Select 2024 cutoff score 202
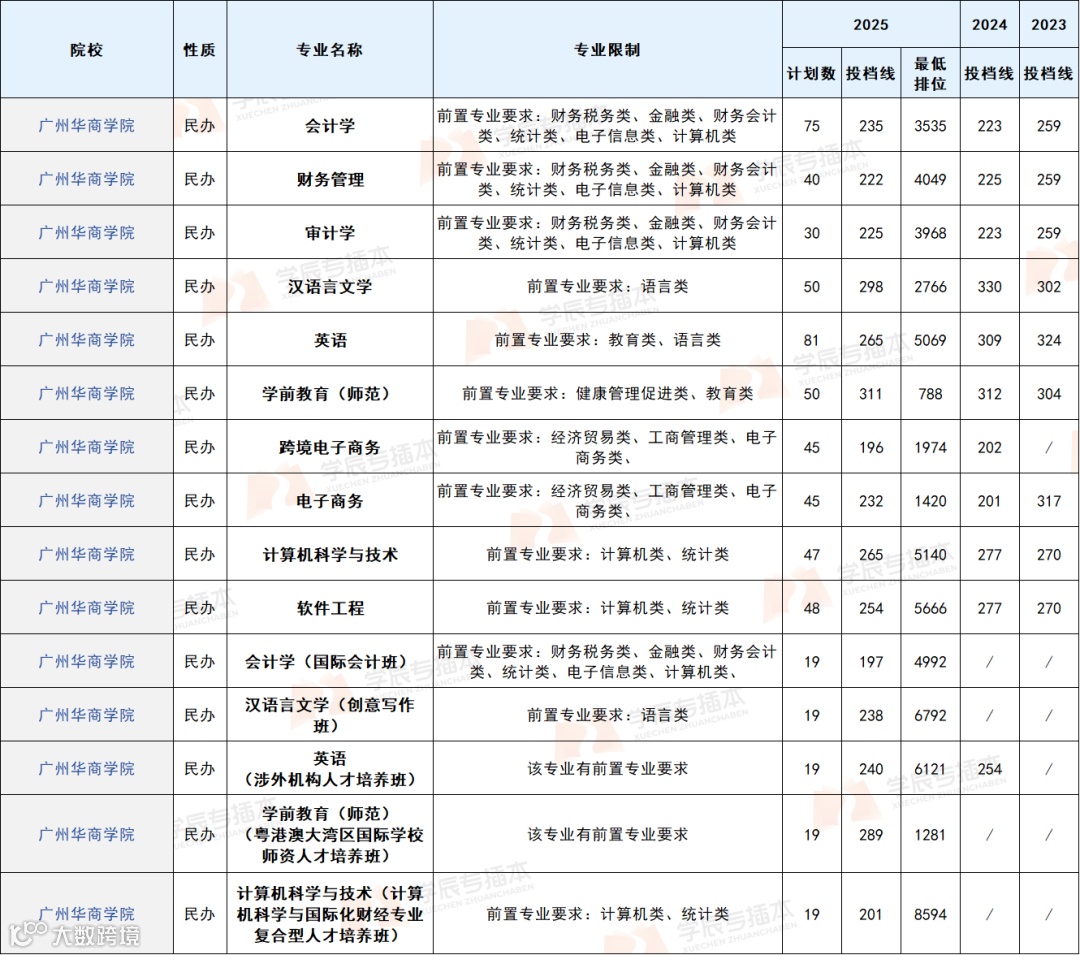Viewport: 1080px width, 955px height. (989, 447)
